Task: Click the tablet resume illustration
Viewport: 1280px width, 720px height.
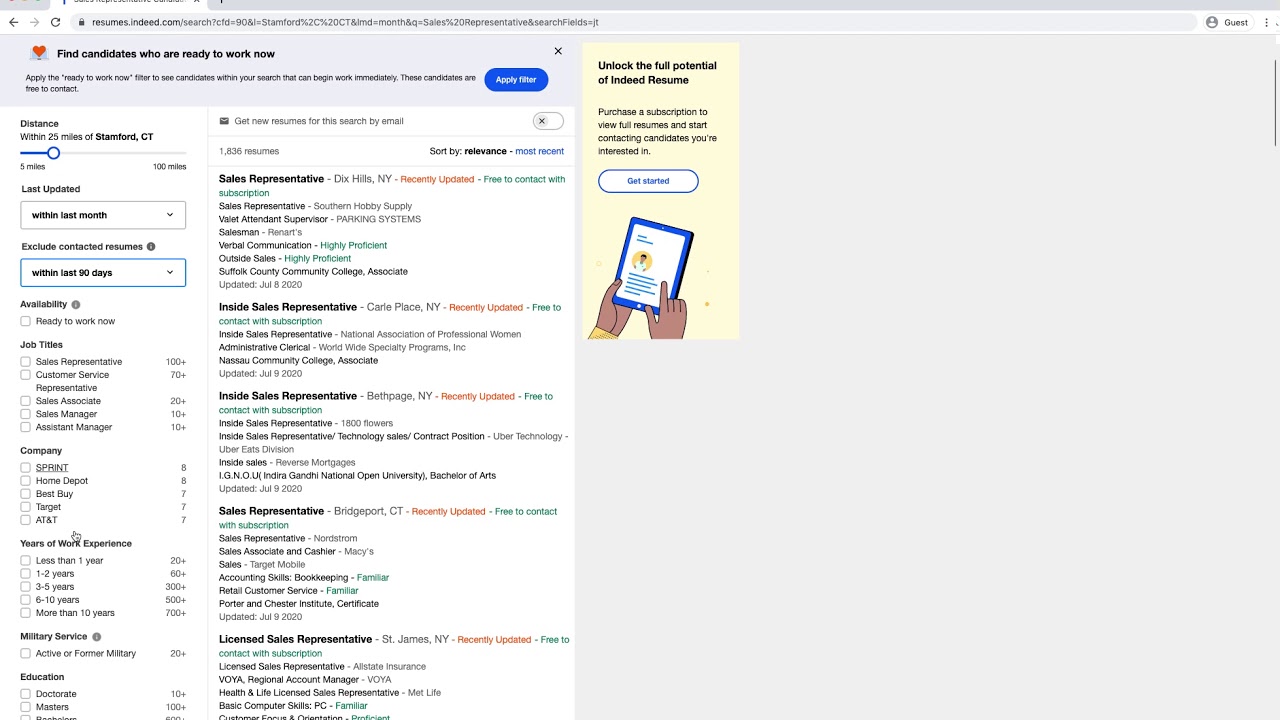Action: [x=646, y=278]
